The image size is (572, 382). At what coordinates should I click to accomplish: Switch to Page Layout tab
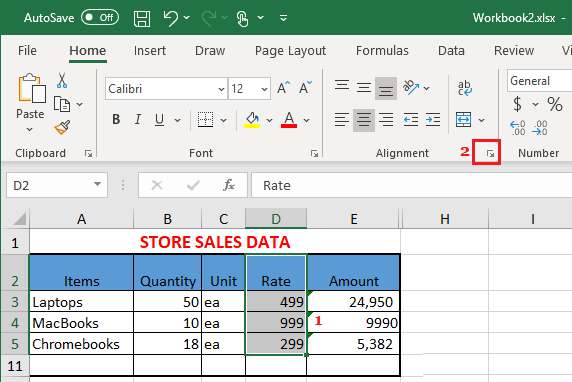pos(290,51)
